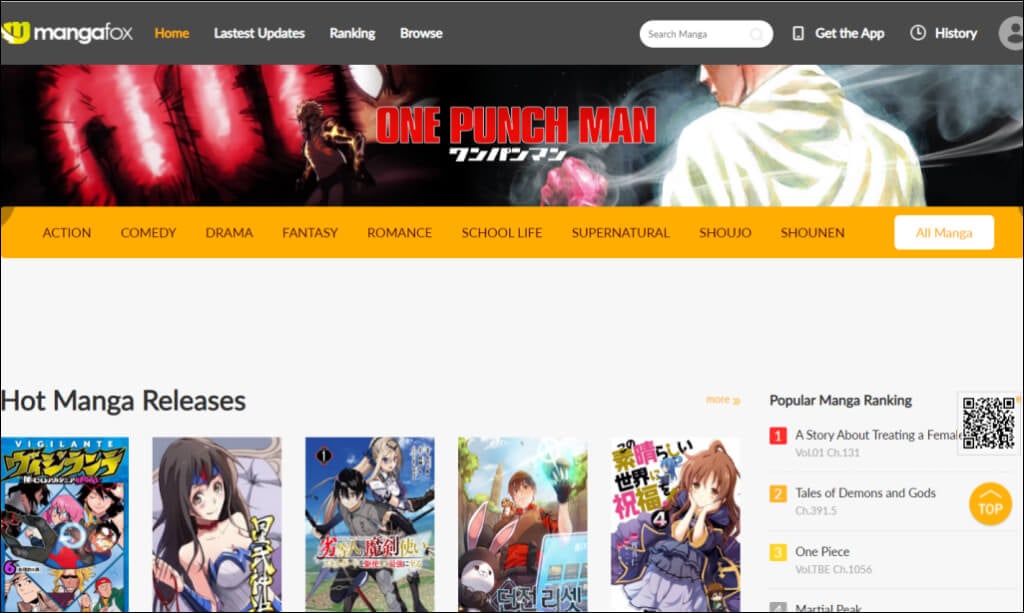The height and width of the screenshot is (613, 1024).
Task: Open the dark-haired girl manga cover
Action: point(217,524)
